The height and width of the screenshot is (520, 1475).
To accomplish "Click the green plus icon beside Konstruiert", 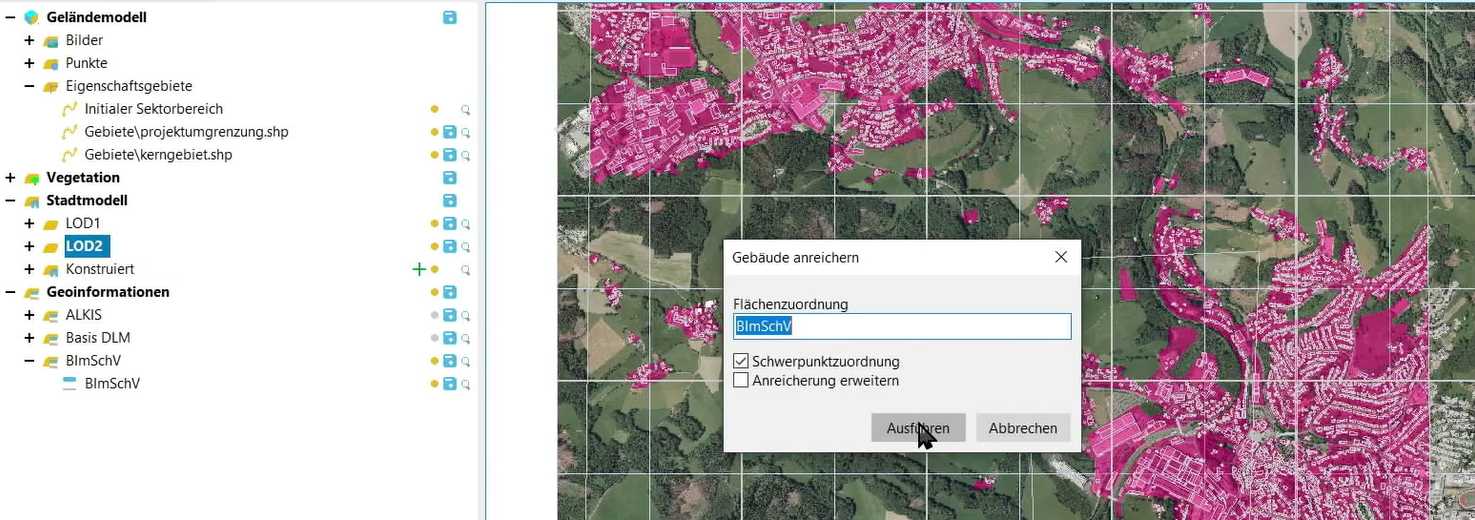I will pyautogui.click(x=419, y=269).
